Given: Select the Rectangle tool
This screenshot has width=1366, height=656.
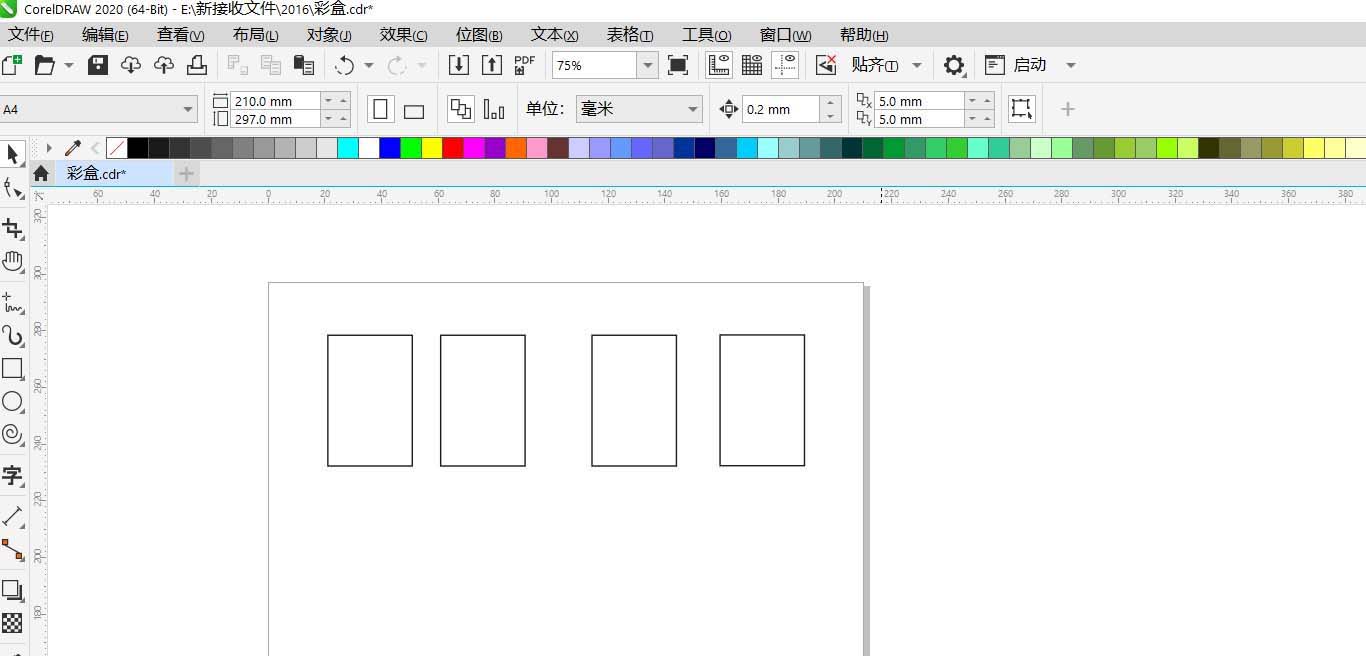Looking at the screenshot, I should (x=12, y=368).
